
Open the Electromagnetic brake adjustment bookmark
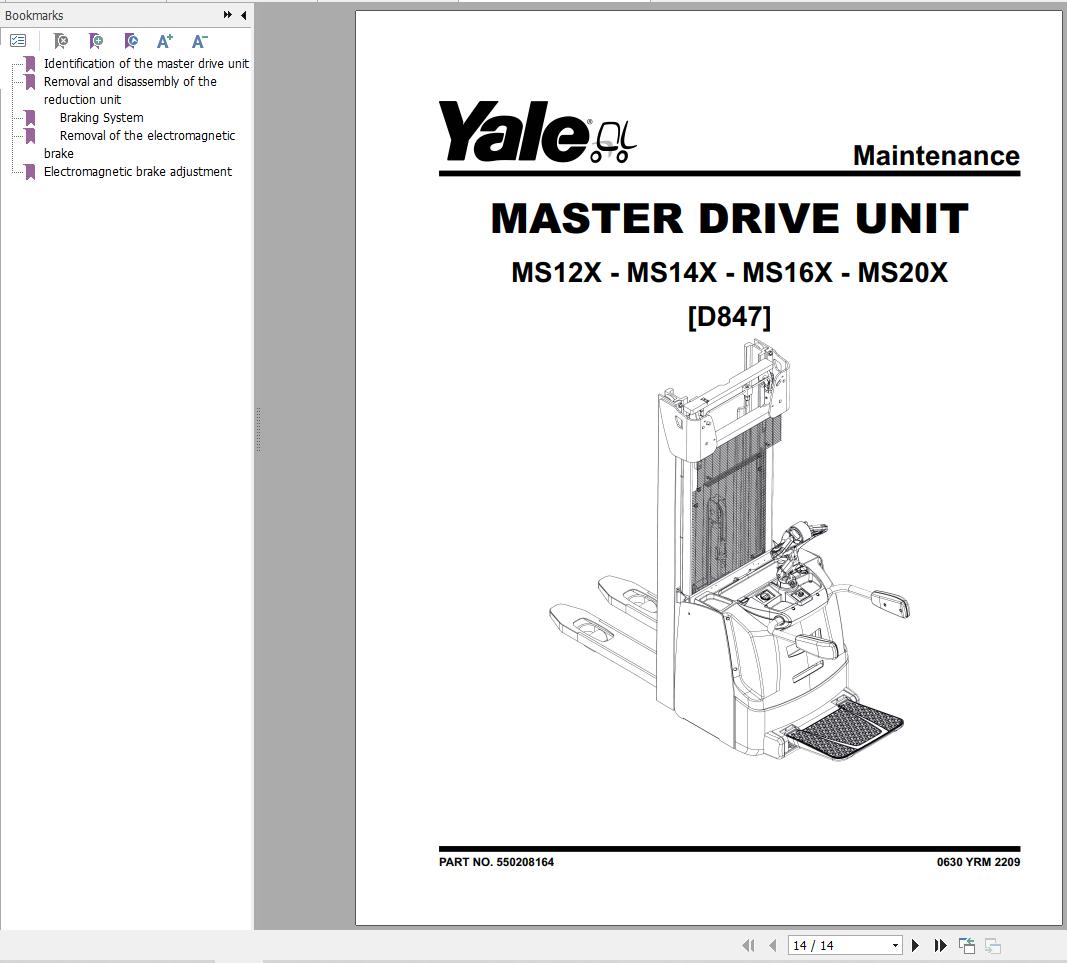(x=137, y=172)
